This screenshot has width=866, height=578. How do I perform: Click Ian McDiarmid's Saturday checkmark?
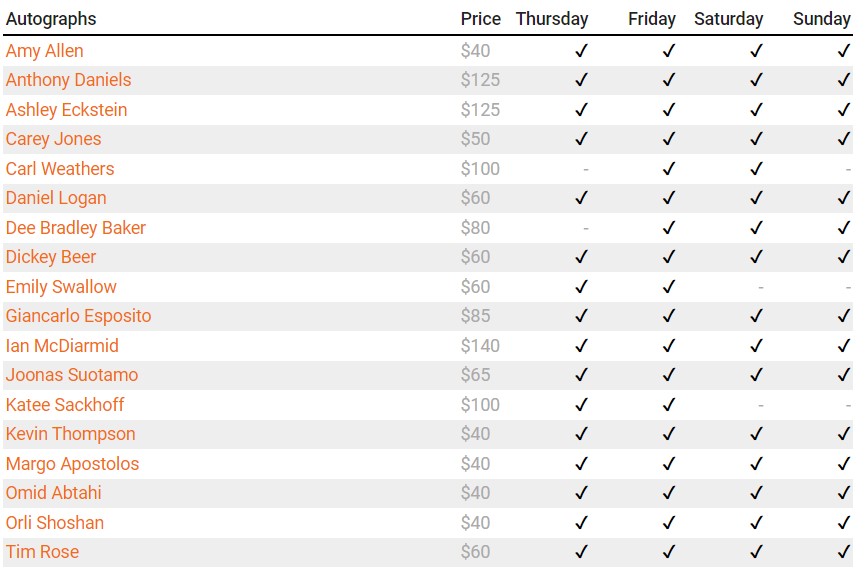click(757, 346)
